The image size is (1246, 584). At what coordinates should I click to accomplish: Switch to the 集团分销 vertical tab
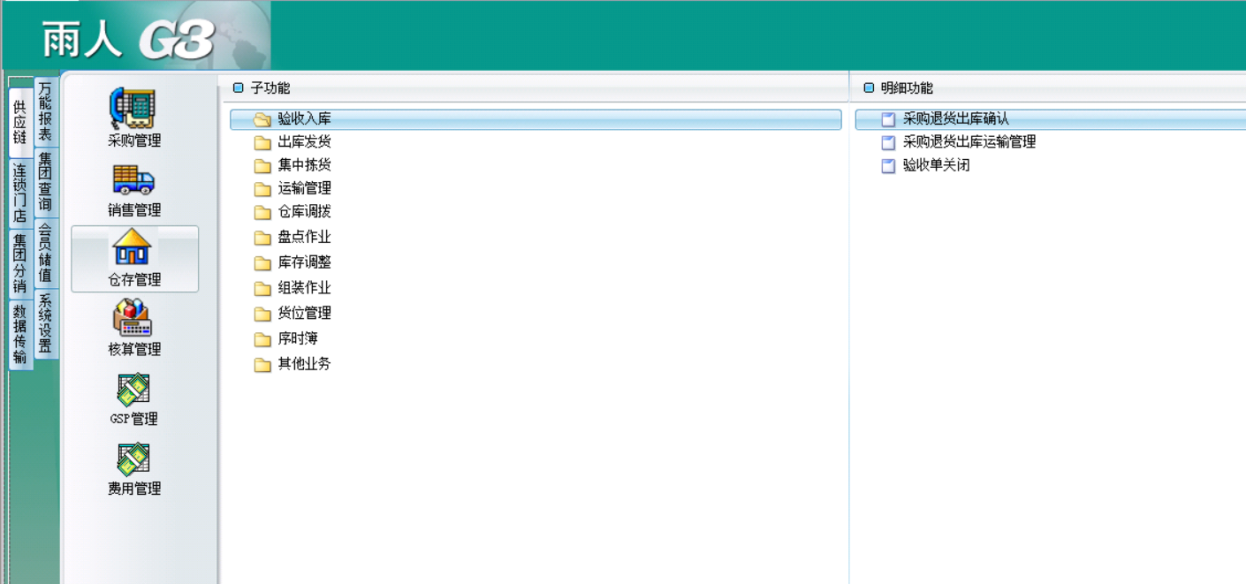(19, 263)
